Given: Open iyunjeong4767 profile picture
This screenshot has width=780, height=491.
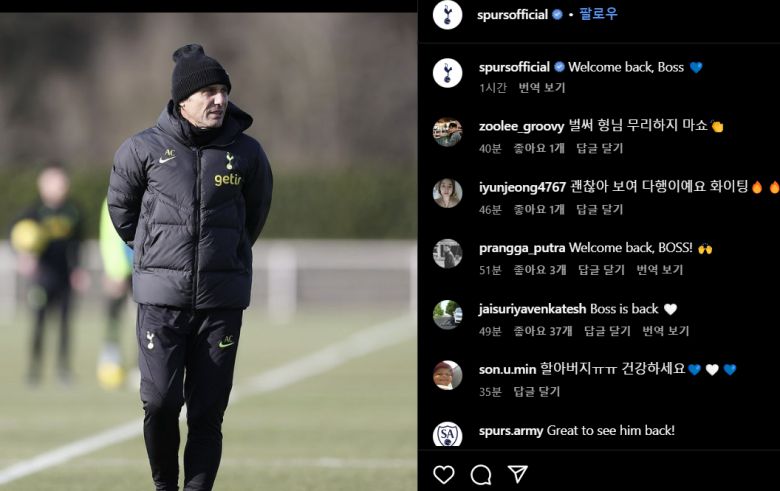Looking at the screenshot, I should pos(447,193).
